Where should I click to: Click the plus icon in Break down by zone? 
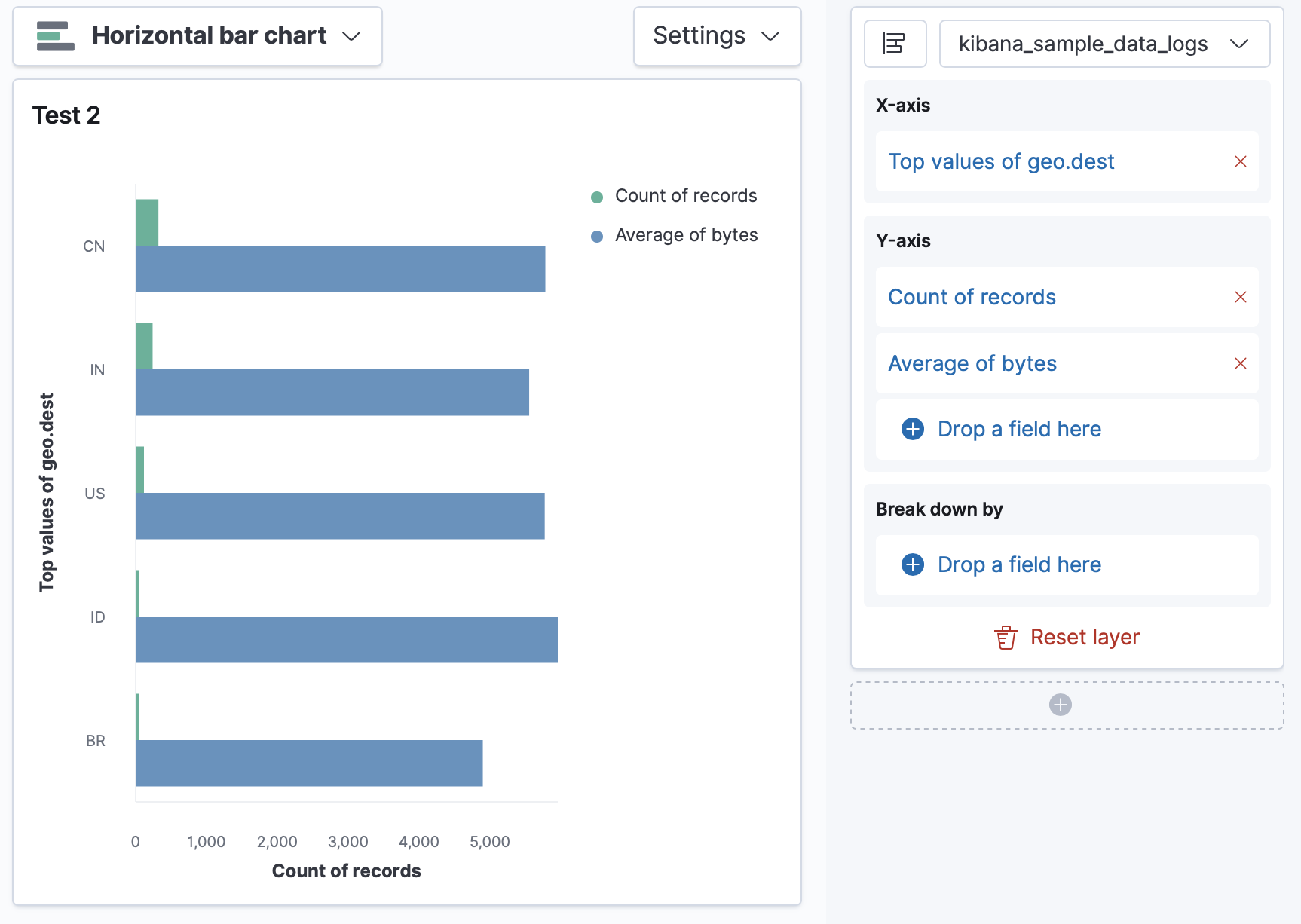[x=913, y=564]
